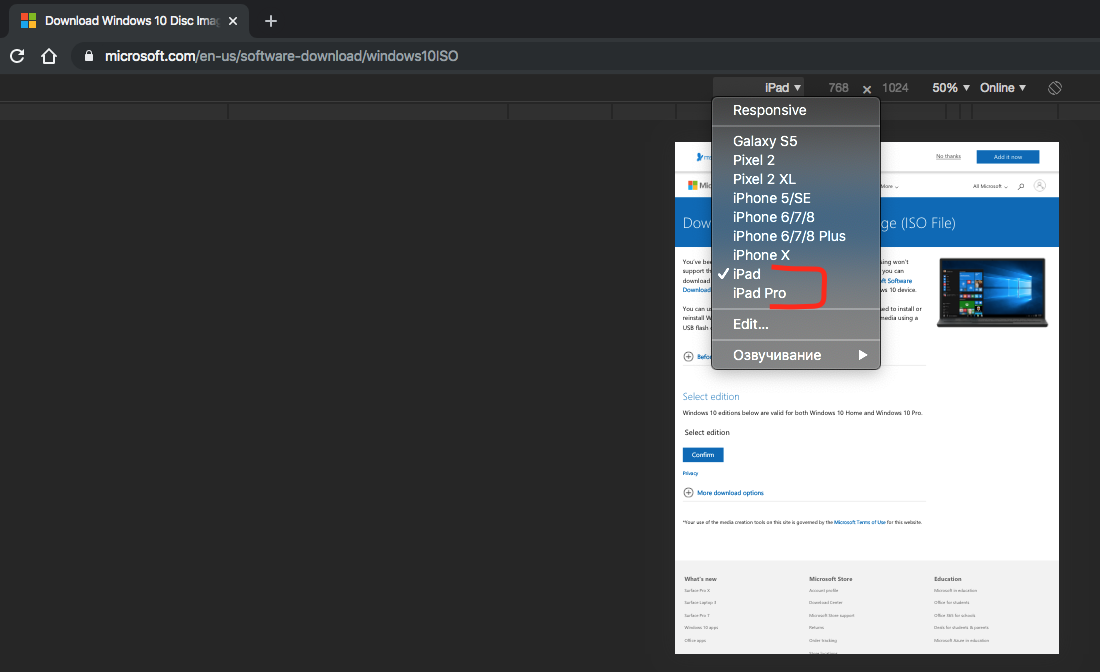Image resolution: width=1100 pixels, height=672 pixels.
Task: Open the iPad device selector dropdown
Action: [783, 88]
